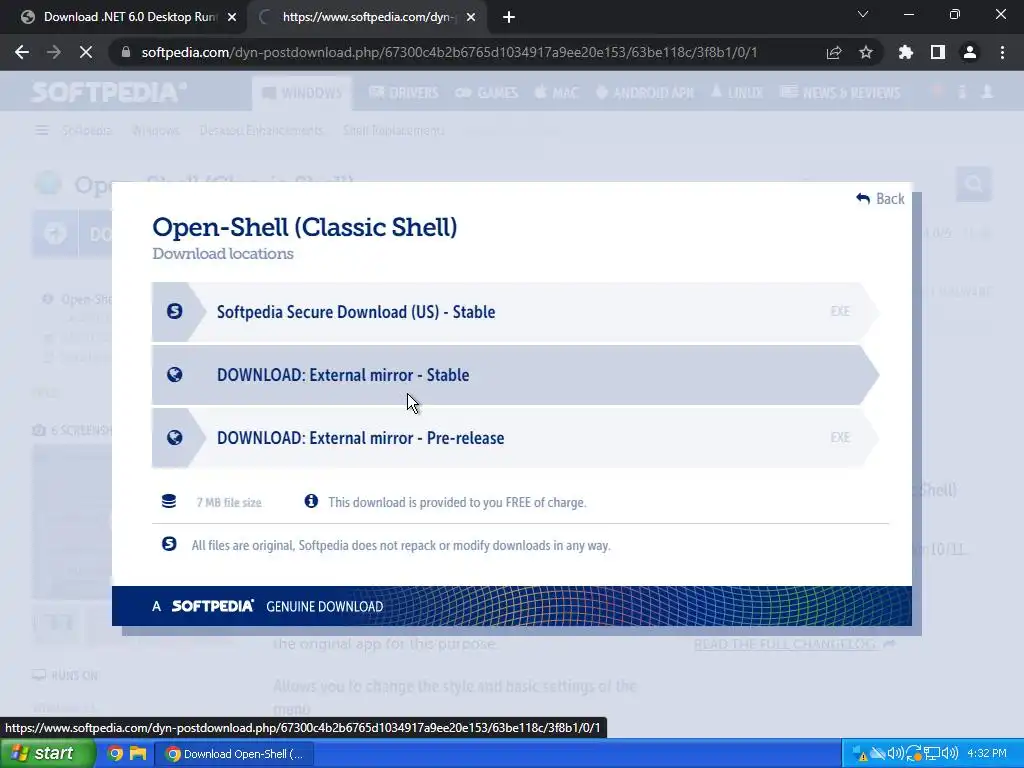Click the Softpedia logo in header
This screenshot has height=768, width=1024.
coord(108,92)
